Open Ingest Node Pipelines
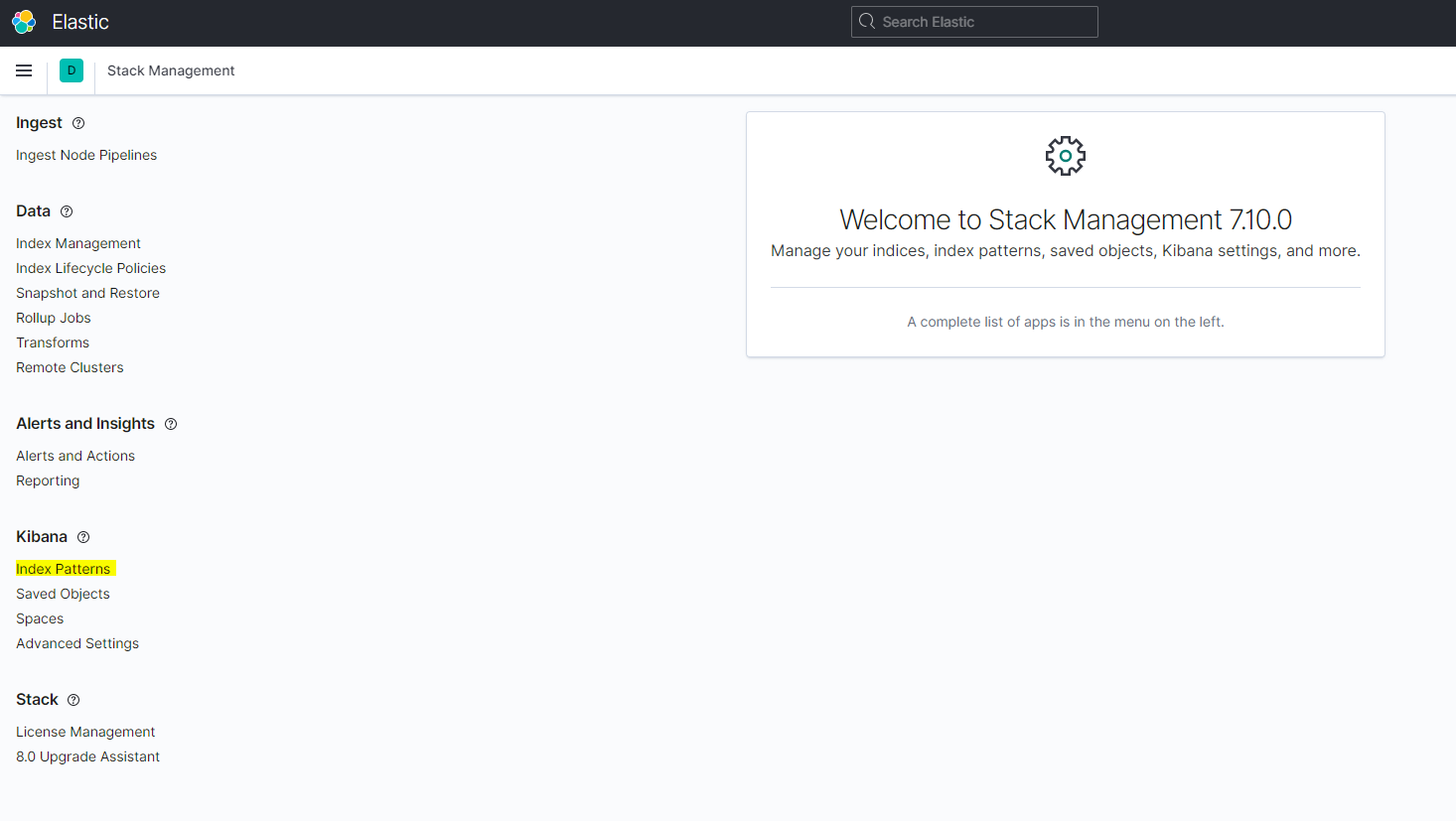The image size is (1456, 821). [x=86, y=155]
